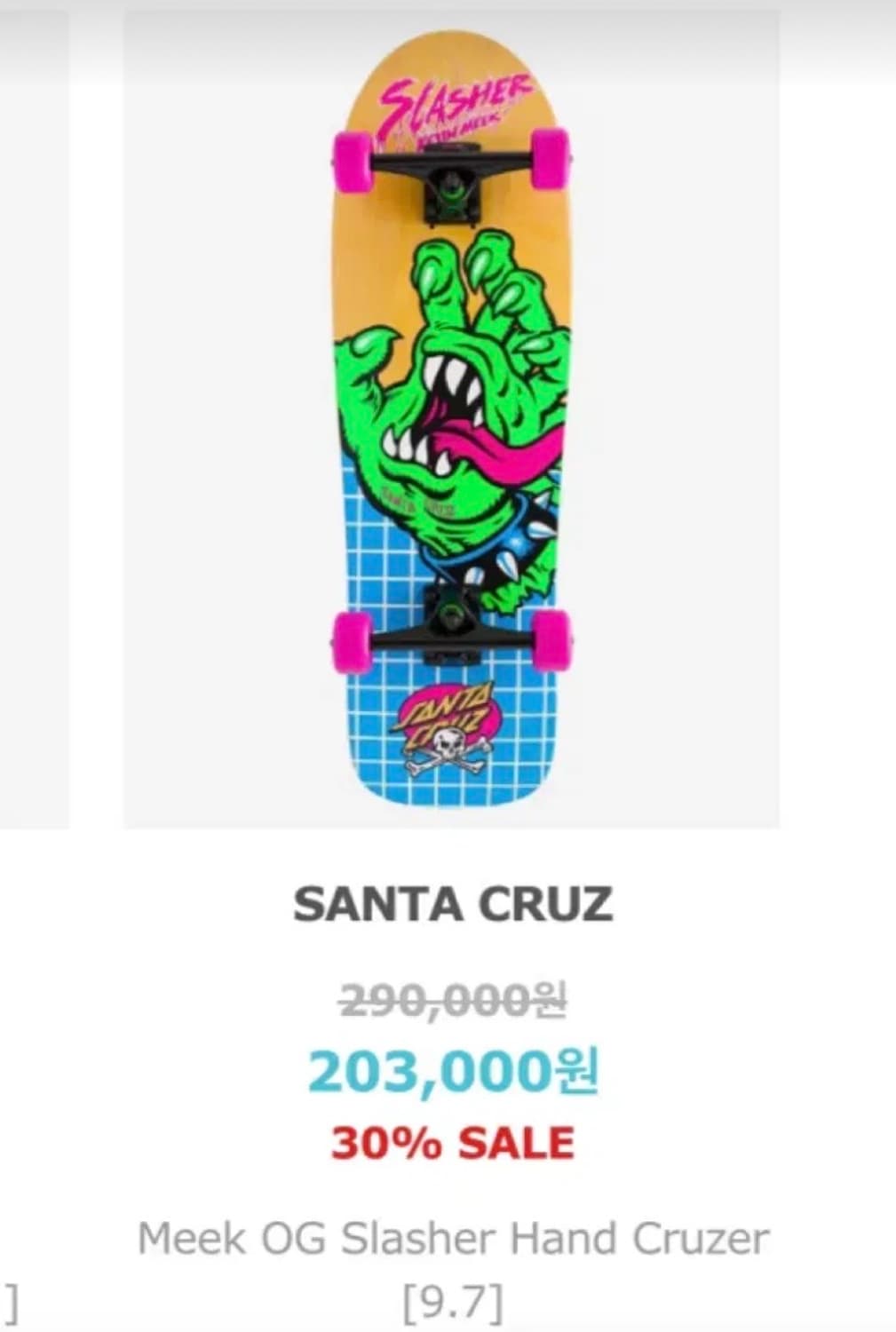
Task: Click the black front truck under Slasher text
Action: [451, 173]
